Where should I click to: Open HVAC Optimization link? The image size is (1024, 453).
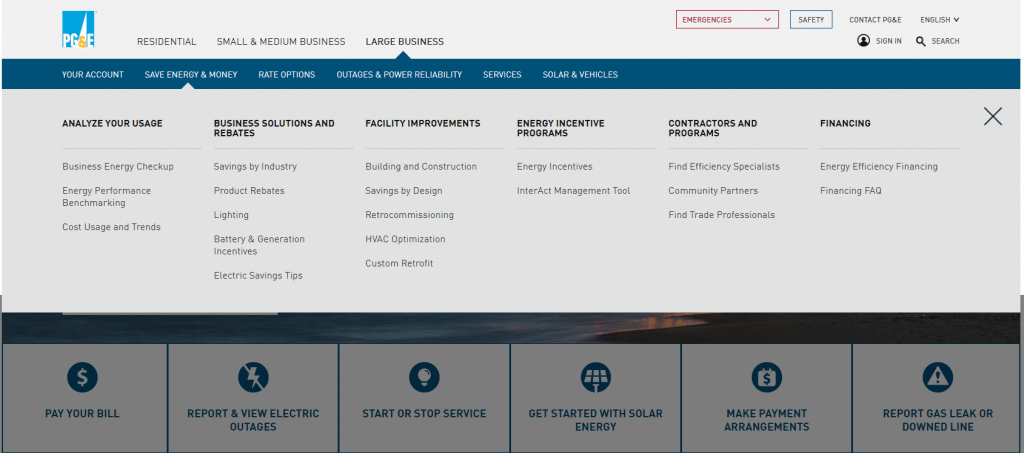406,239
